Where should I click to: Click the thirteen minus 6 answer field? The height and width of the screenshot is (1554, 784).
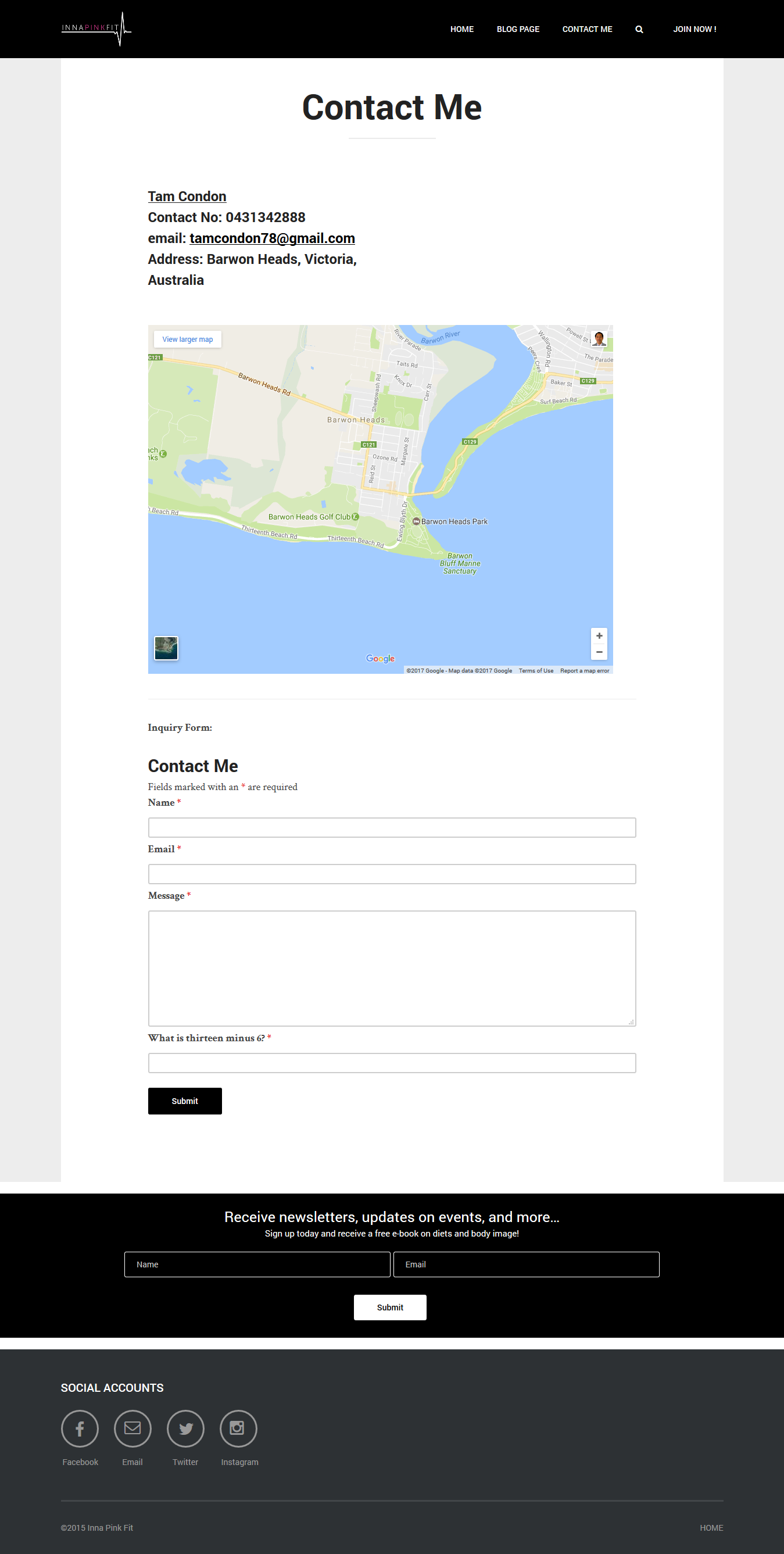pyautogui.click(x=391, y=1062)
